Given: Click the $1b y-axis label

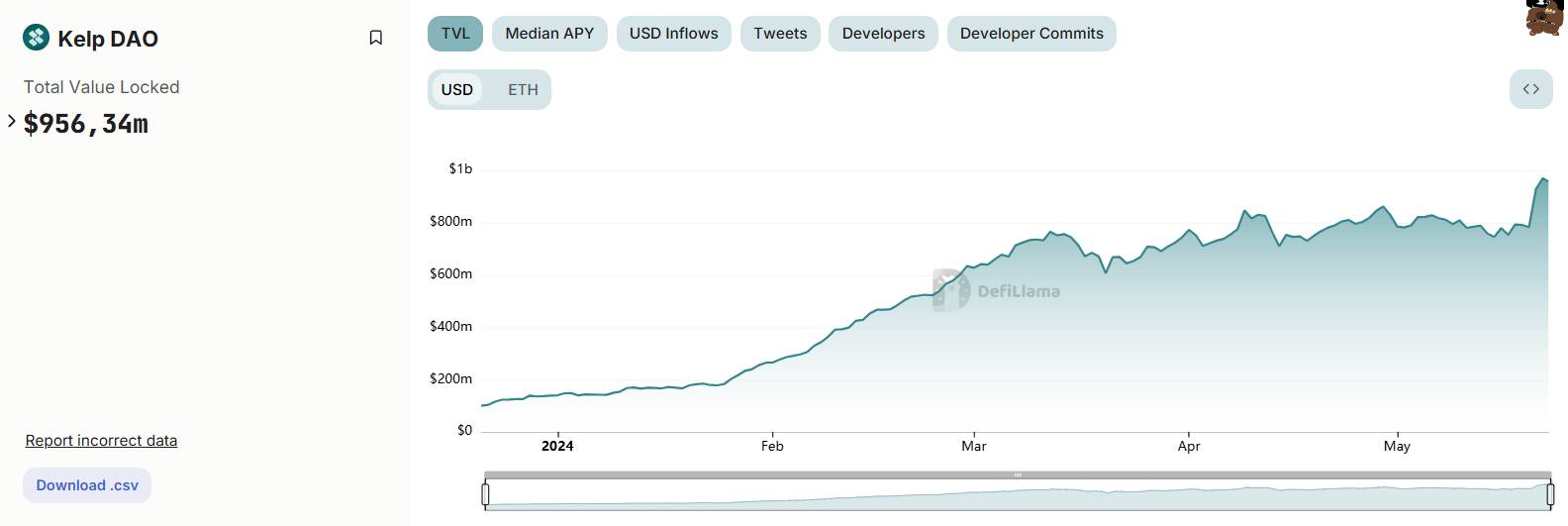Looking at the screenshot, I should 460,168.
